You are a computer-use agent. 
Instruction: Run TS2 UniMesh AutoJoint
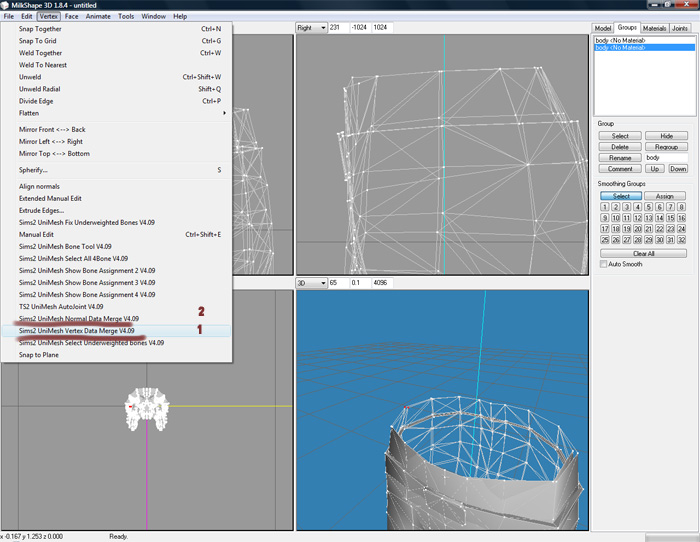point(116,307)
